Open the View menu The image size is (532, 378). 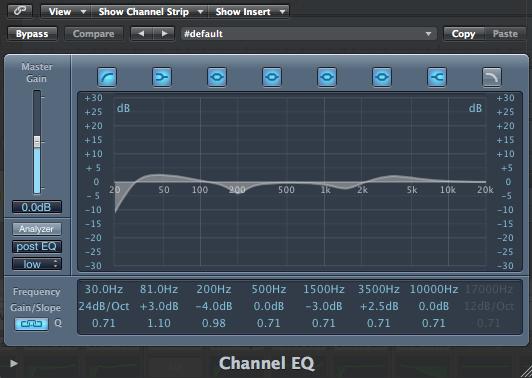pos(66,12)
